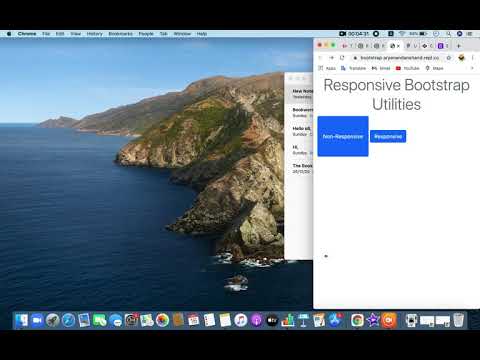Image resolution: width=480 pixels, height=360 pixels.
Task: Open iMovie star icon in Dock
Action: [373, 320]
